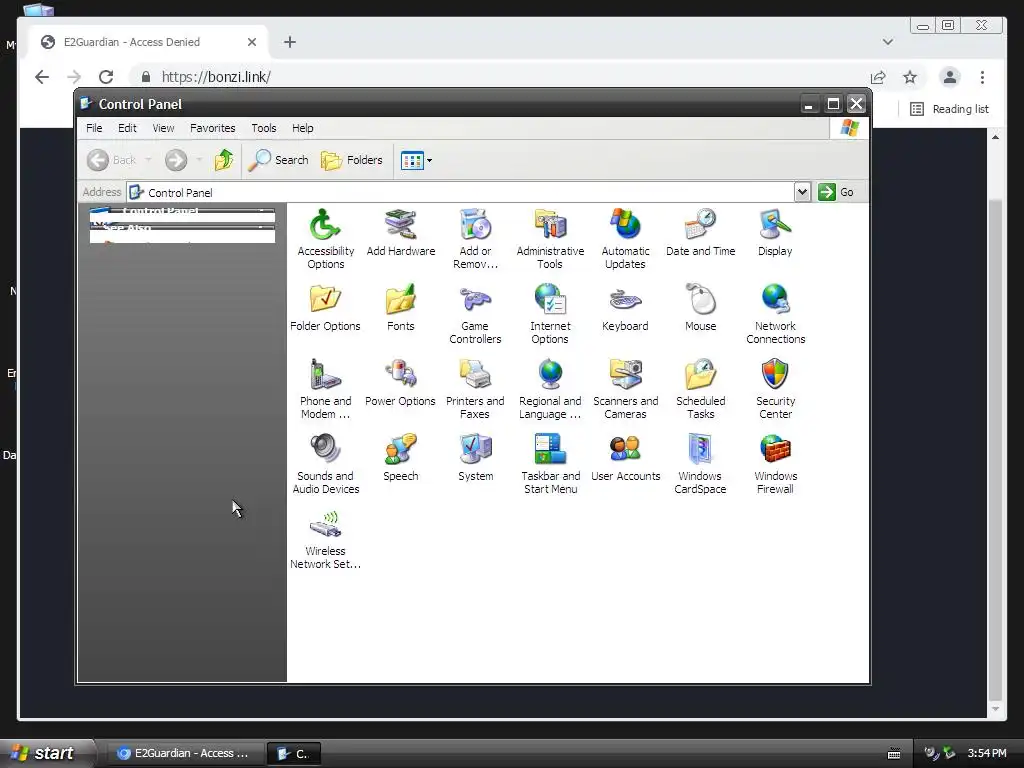
Task: Open Automatic Updates icon
Action: (x=625, y=238)
